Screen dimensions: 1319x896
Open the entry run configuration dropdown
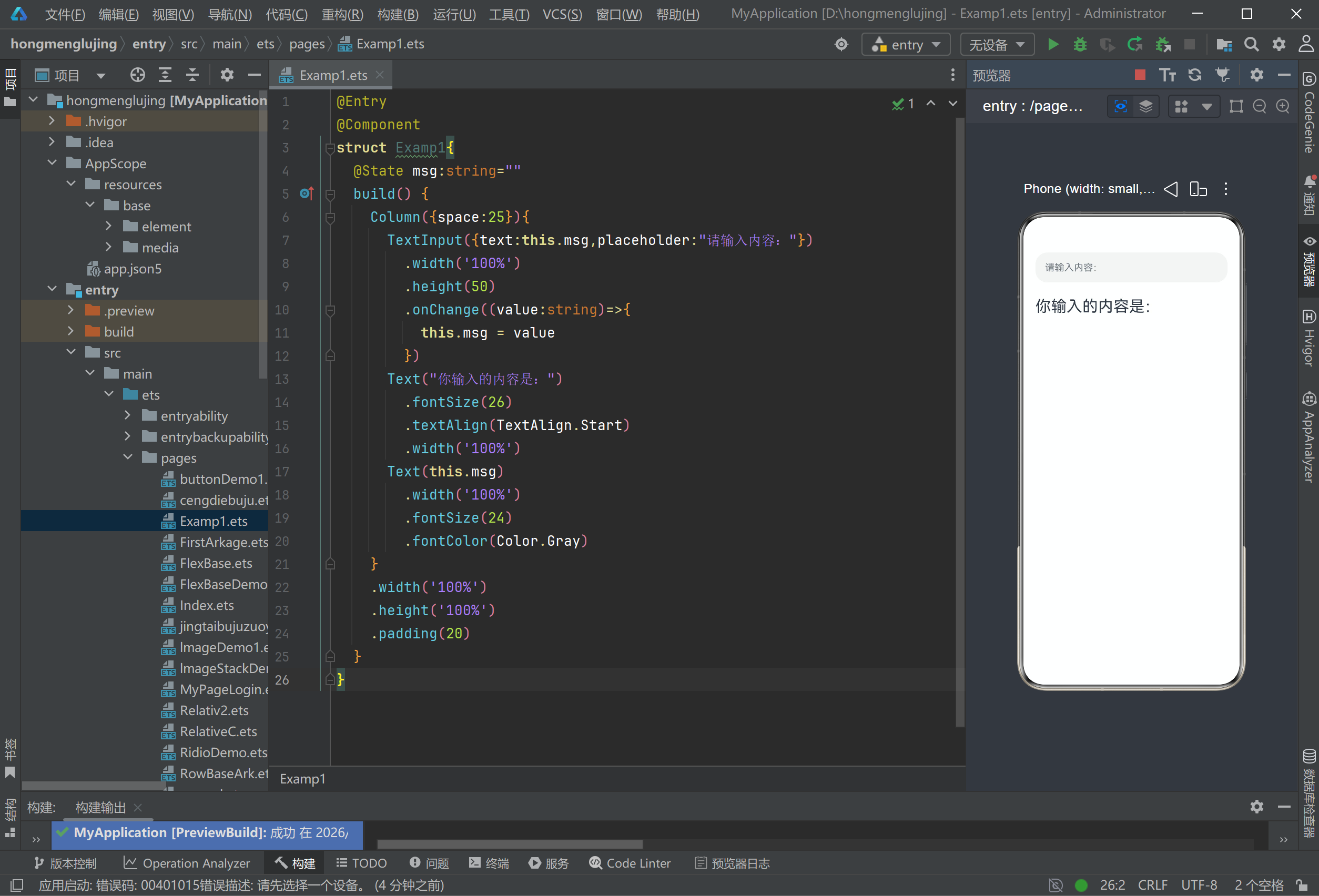[x=906, y=44]
